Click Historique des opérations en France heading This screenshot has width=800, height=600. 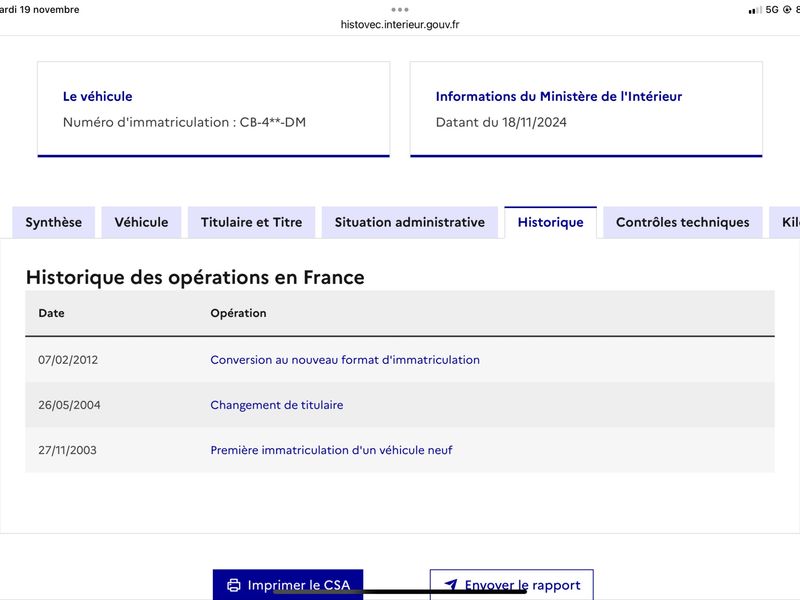[195, 278]
